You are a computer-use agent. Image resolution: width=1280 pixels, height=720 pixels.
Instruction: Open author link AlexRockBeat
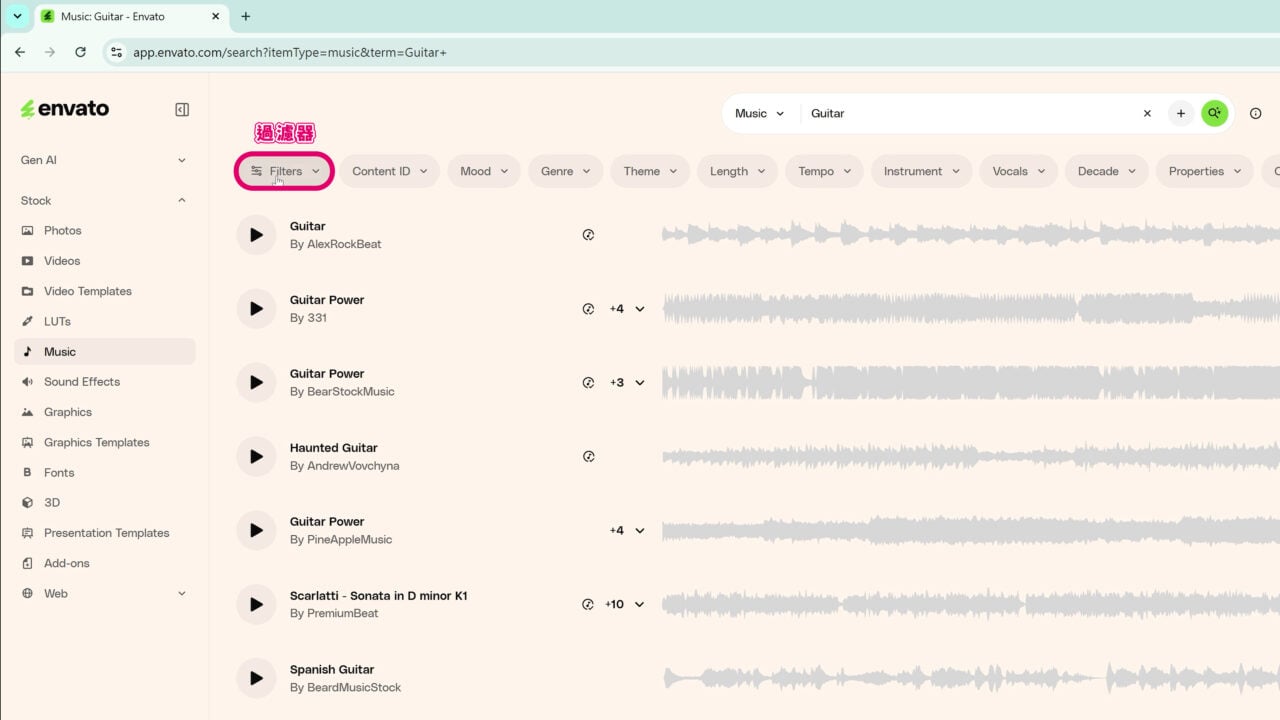tap(344, 244)
